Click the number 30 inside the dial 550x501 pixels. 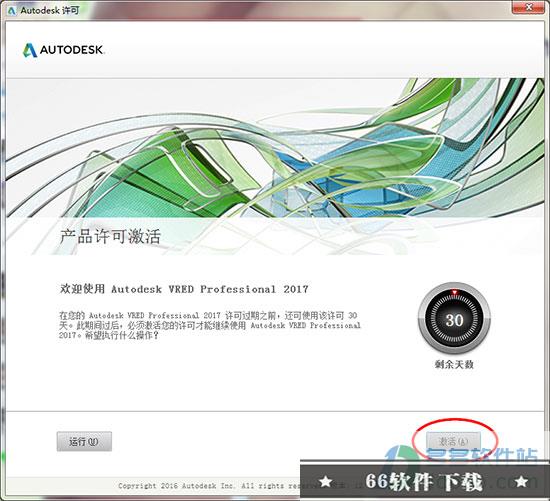(454, 320)
